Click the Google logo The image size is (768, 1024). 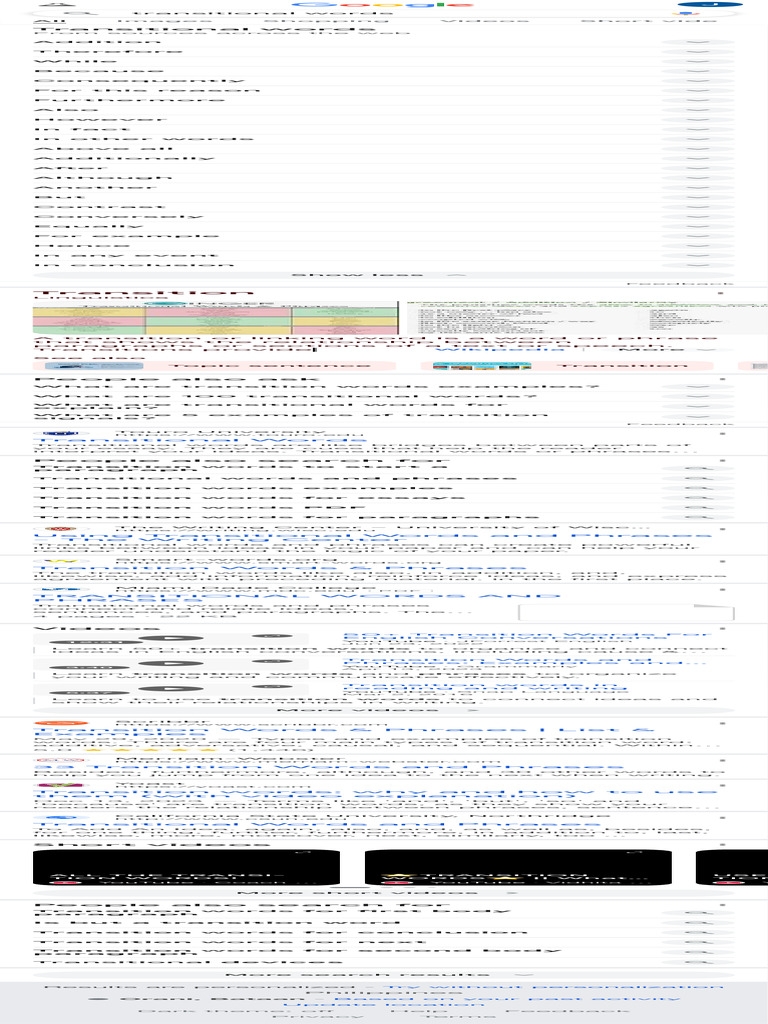click(x=383, y=4)
